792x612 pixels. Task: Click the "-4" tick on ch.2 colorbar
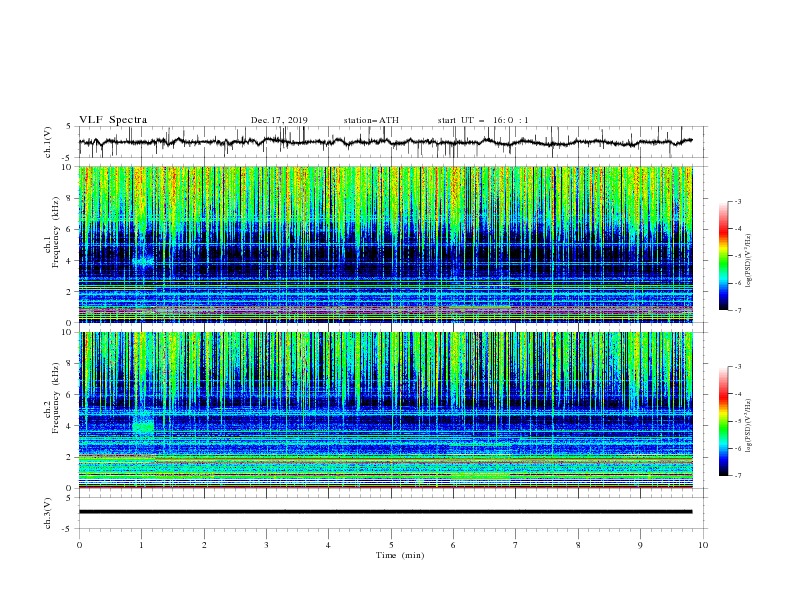737,394
